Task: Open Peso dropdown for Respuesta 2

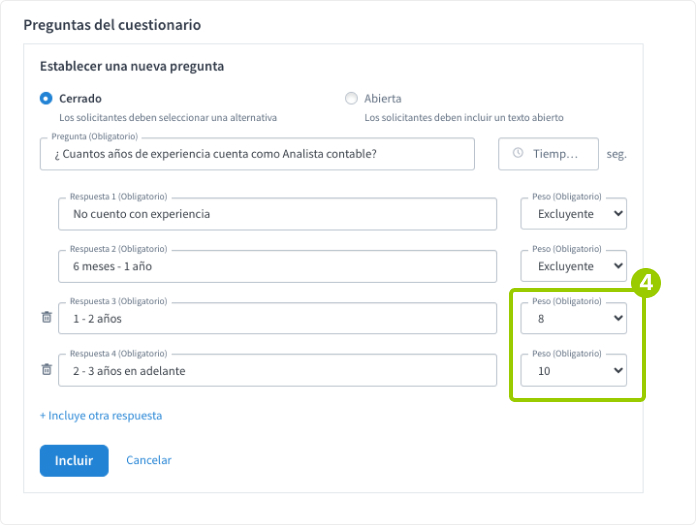Action: pos(574,266)
